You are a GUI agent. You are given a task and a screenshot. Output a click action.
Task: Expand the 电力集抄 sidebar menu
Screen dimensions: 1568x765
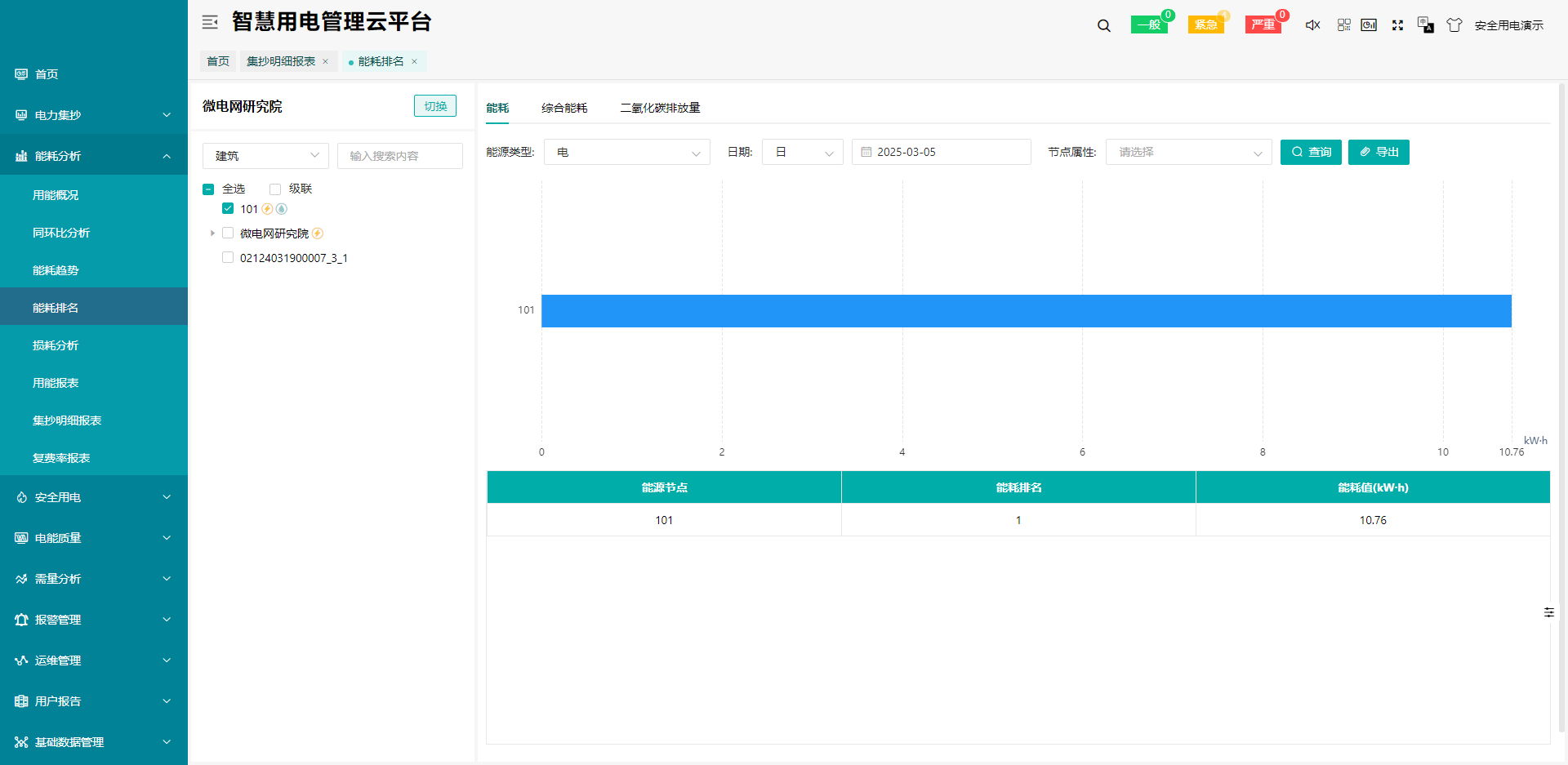(x=94, y=115)
